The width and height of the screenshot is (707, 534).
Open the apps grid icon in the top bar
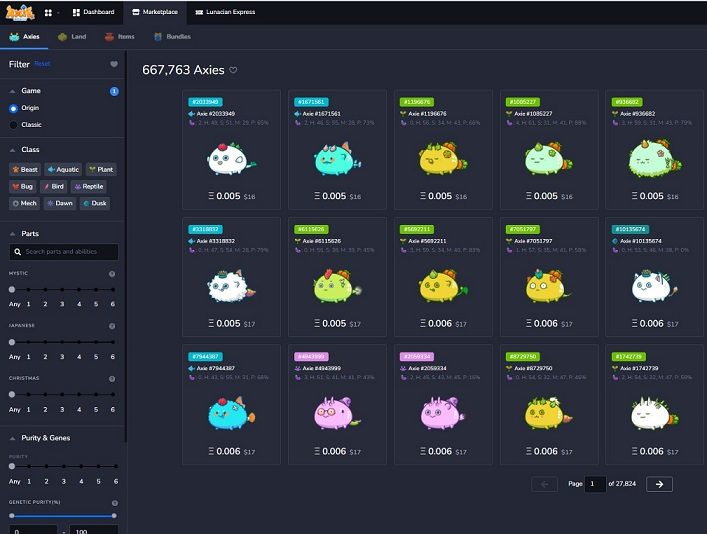point(48,13)
